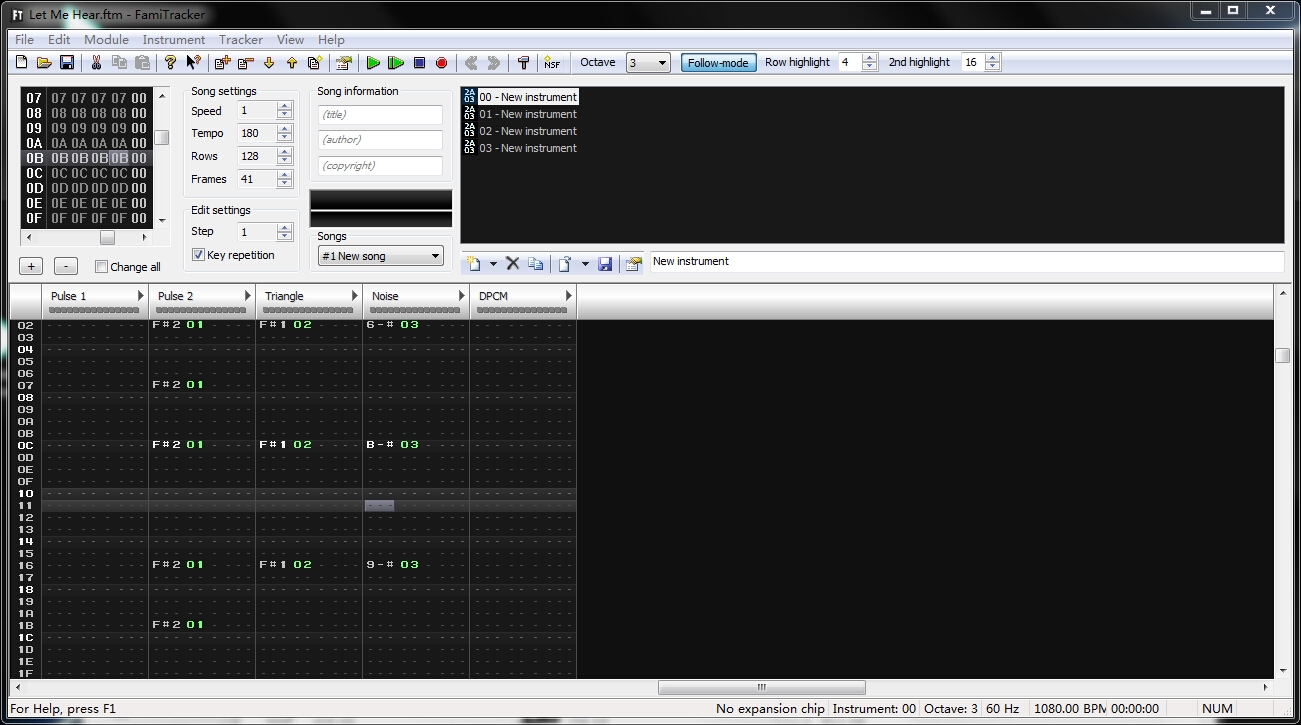Click the frame list horizontal scrollbar thumb
Image resolution: width=1301 pixels, height=725 pixels.
pyautogui.click(x=107, y=238)
